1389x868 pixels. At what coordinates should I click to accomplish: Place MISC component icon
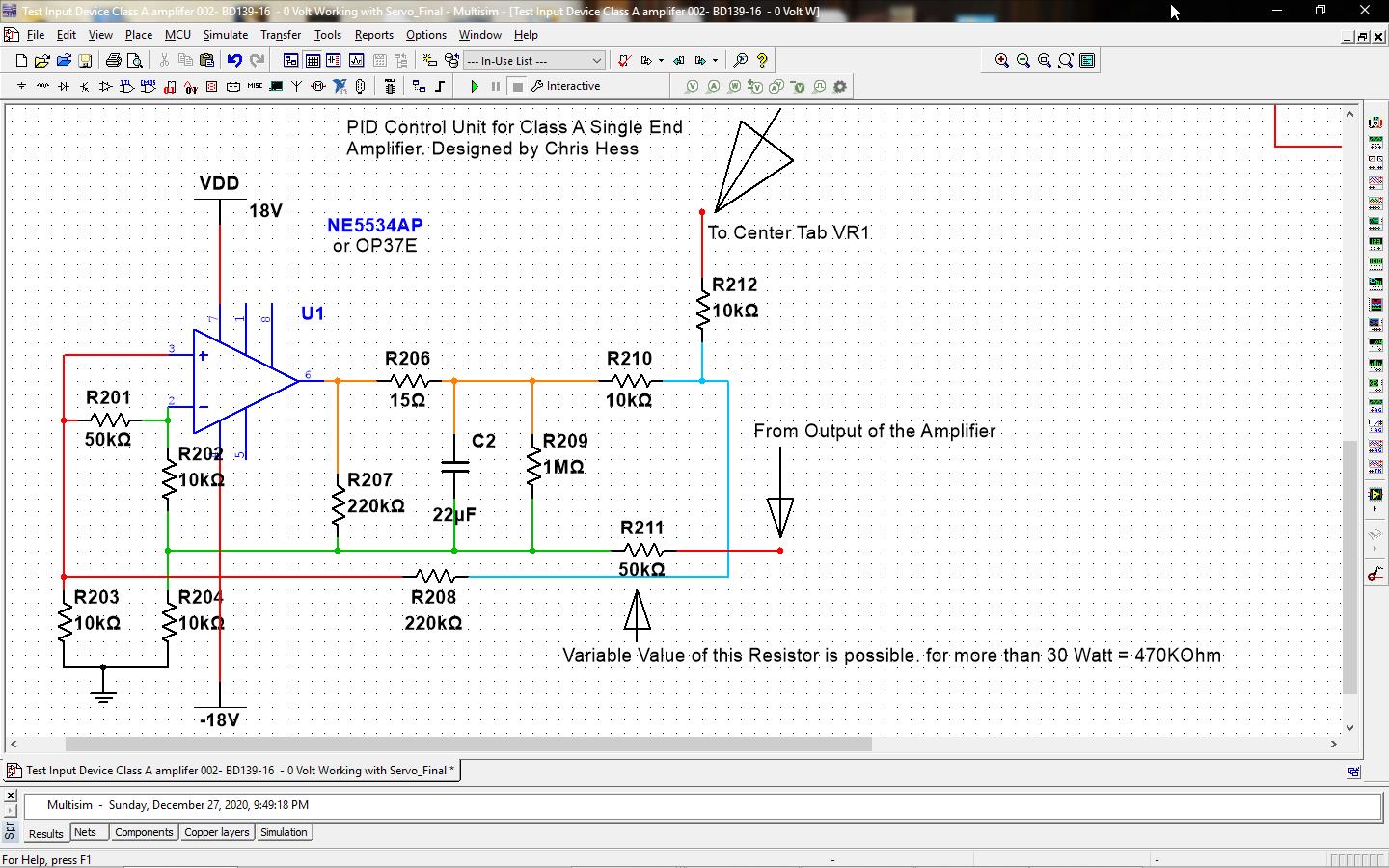tap(255, 86)
